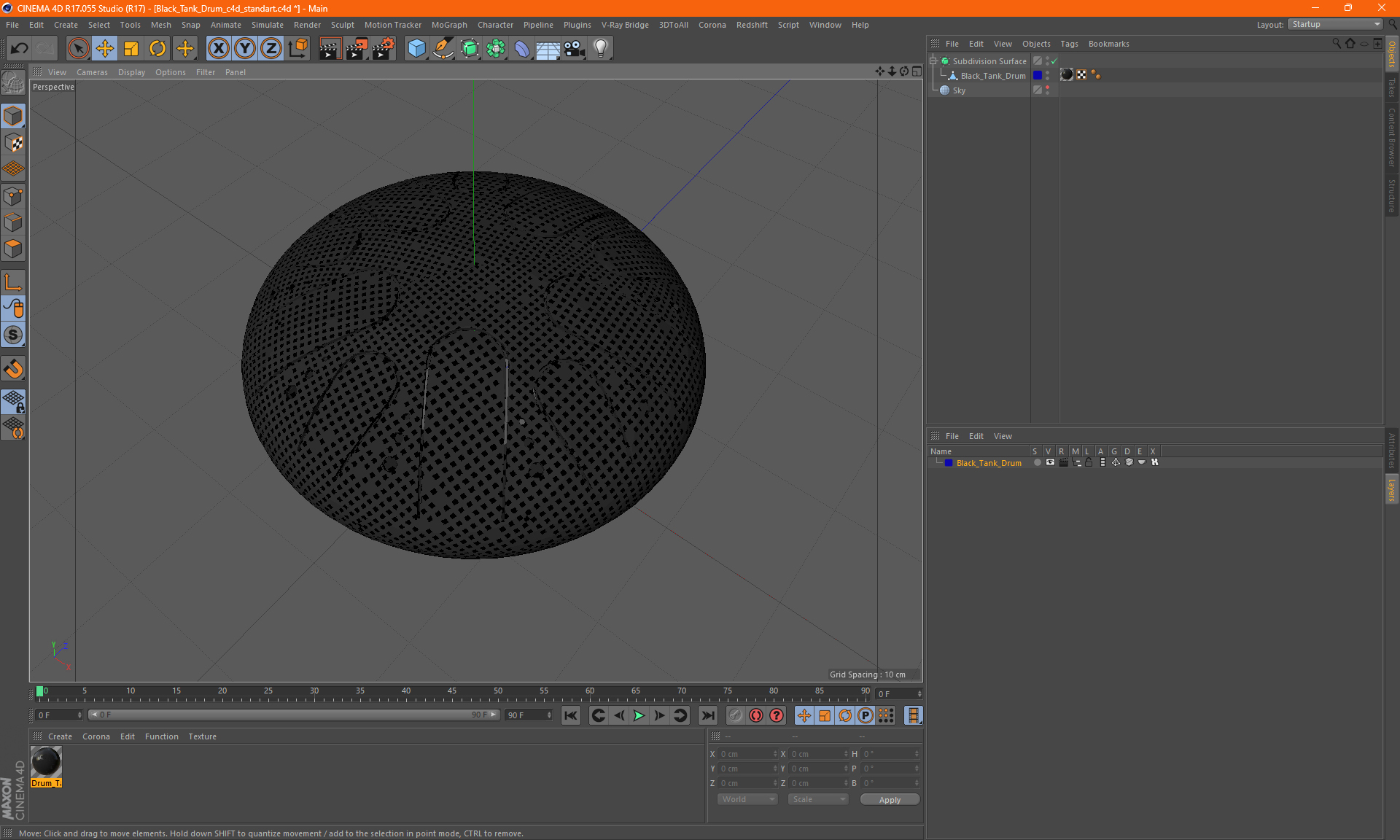The width and height of the screenshot is (1400, 840).
Task: Add a Cube primitive object
Action: (x=416, y=49)
